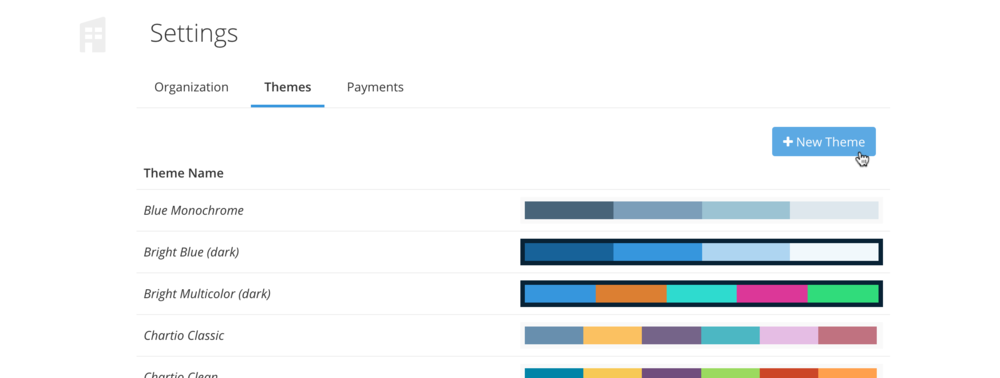Select the Bright Multicolor (dark) theme row
Image resolution: width=1000 pixels, height=378 pixels.
[513, 294]
